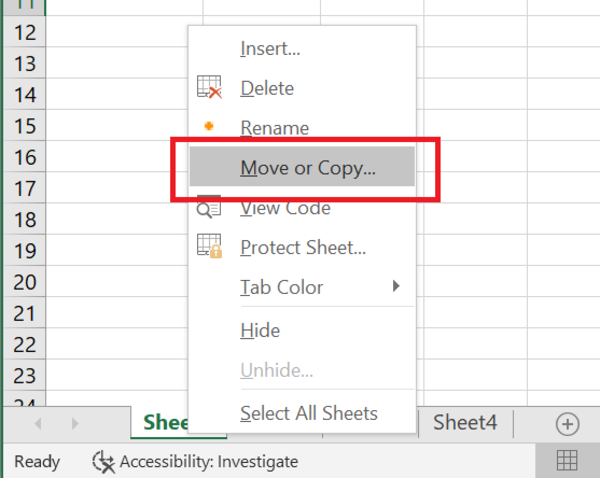600x478 pixels.
Task: Select row header 23
Action: 24,375
